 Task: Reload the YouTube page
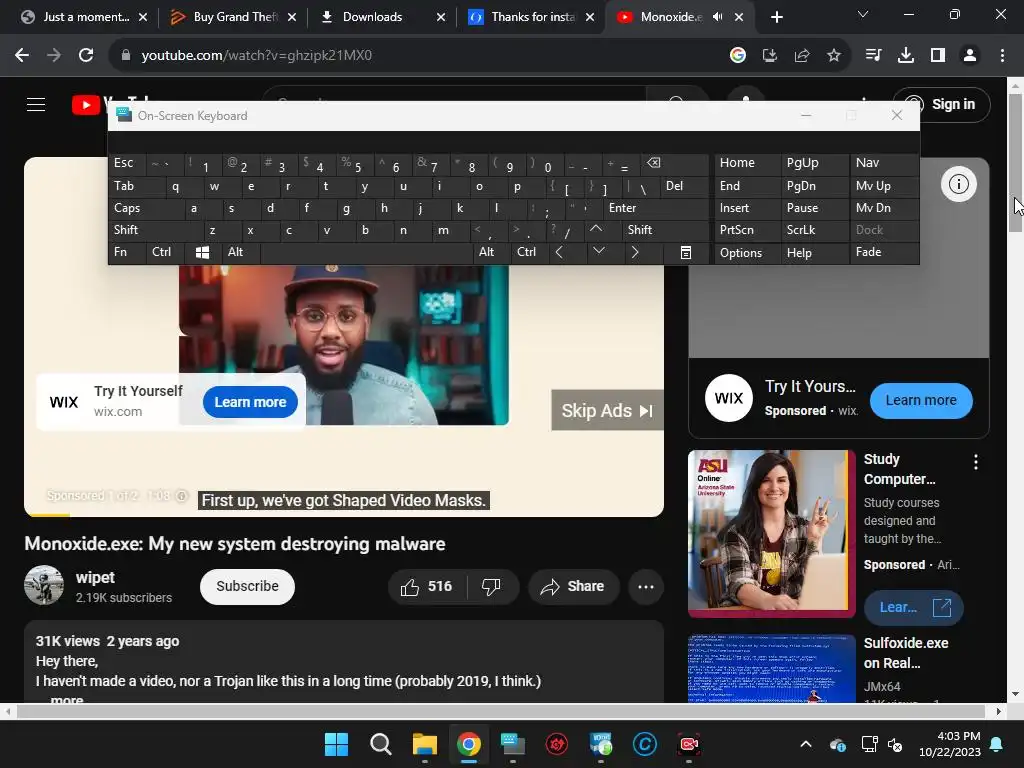[86, 56]
